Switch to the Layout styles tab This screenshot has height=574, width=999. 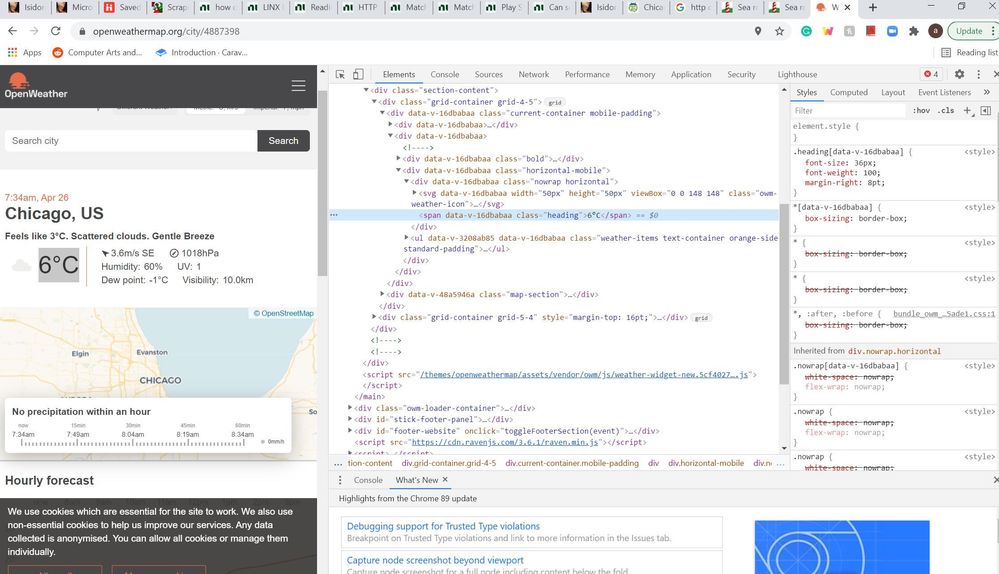(893, 92)
